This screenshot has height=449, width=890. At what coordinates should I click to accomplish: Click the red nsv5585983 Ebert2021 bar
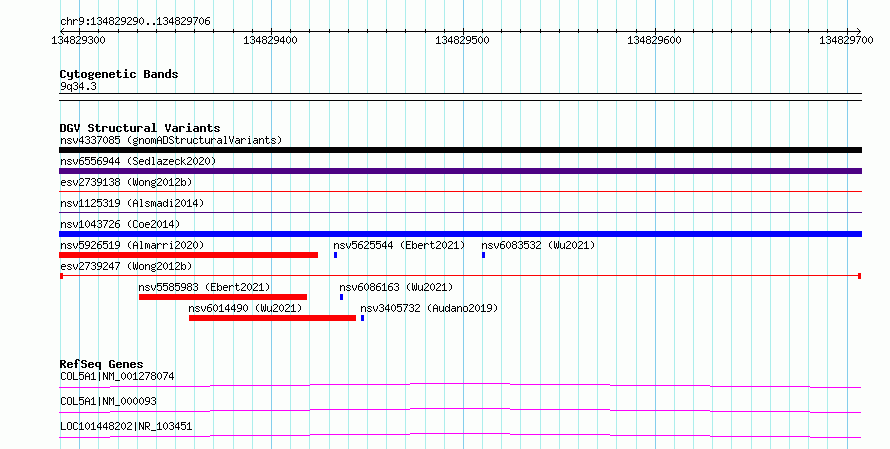click(222, 297)
